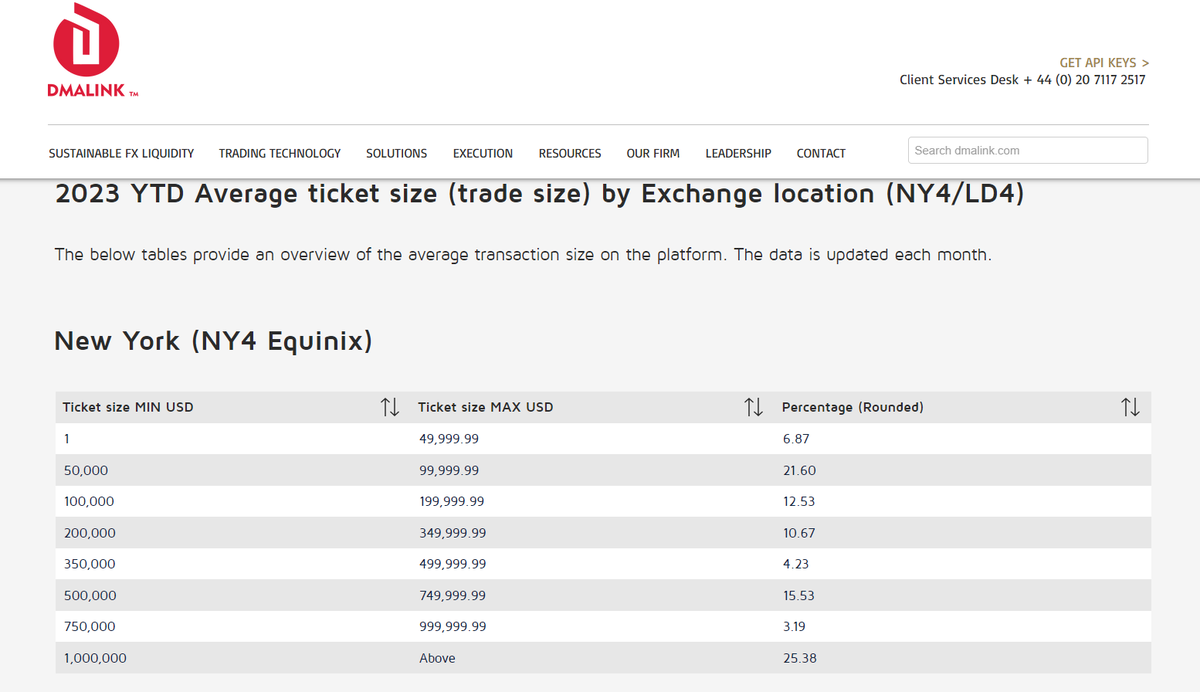Sort by Percentage (Rounded) arrows

pos(1130,407)
